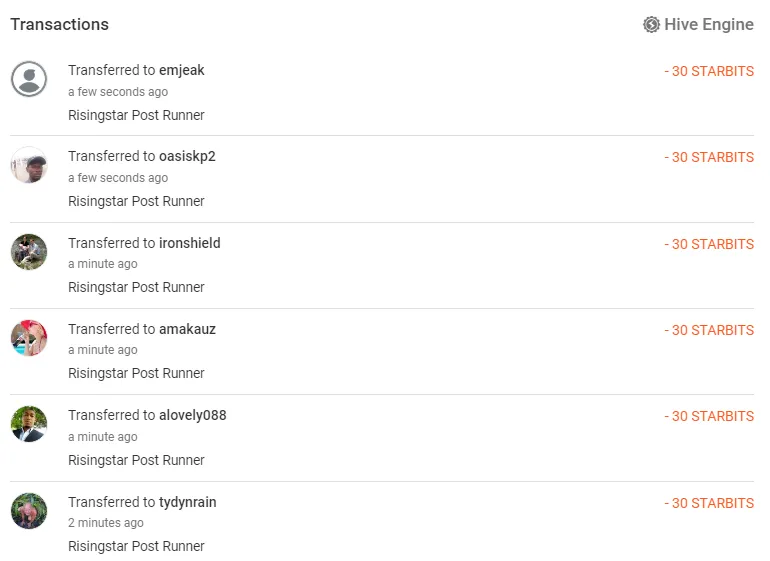Screen dimensions: 770x561
Task: Open the alovely088 username link
Action: [x=192, y=415]
